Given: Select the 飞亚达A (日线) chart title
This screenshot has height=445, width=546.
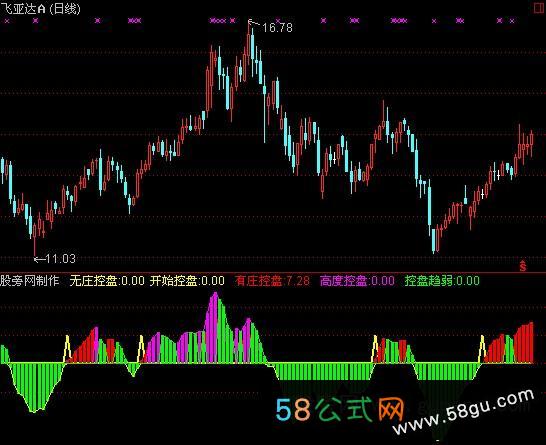Looking at the screenshot, I should 40,9.
